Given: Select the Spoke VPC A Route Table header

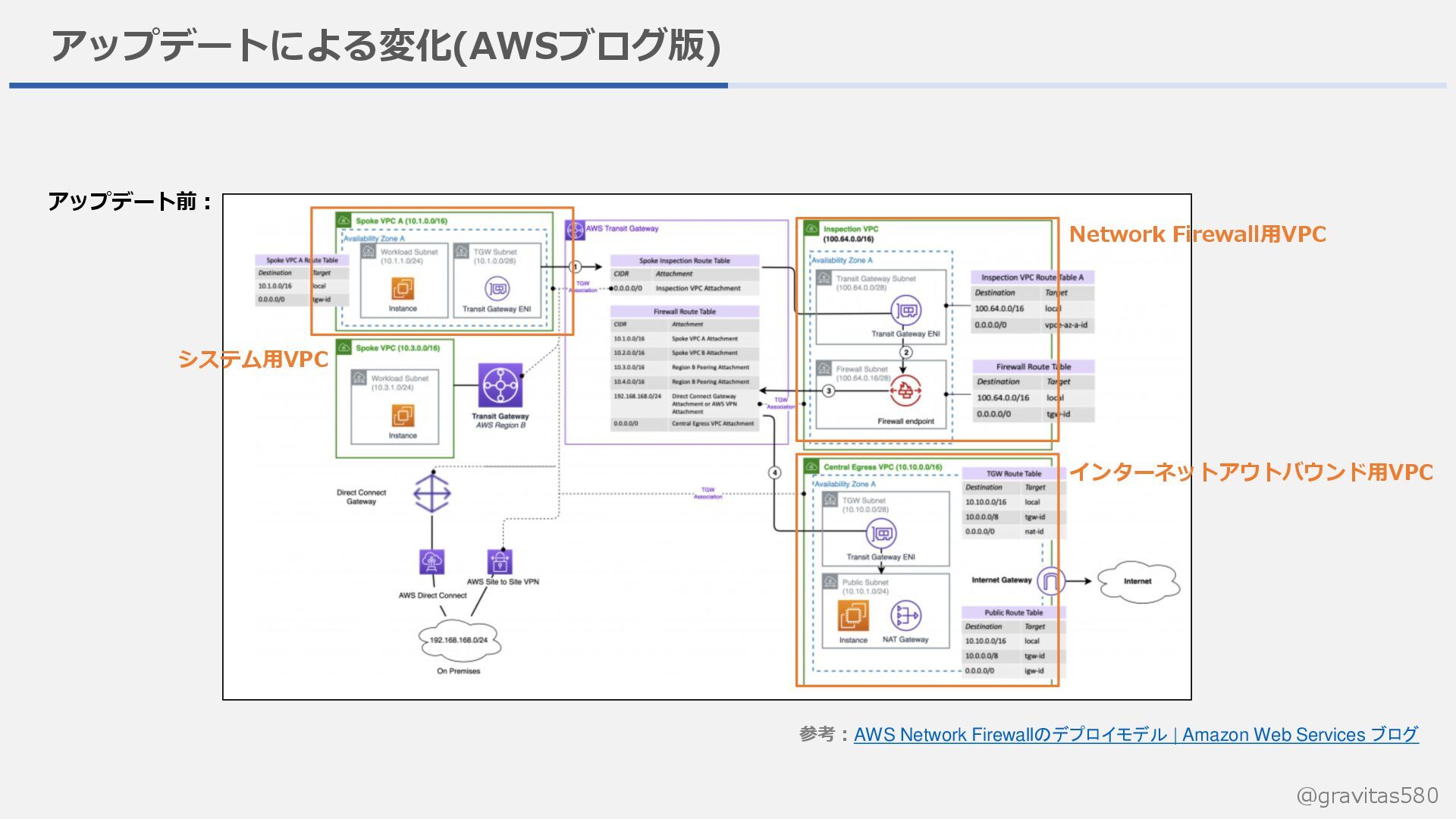Looking at the screenshot, I should 303,260.
